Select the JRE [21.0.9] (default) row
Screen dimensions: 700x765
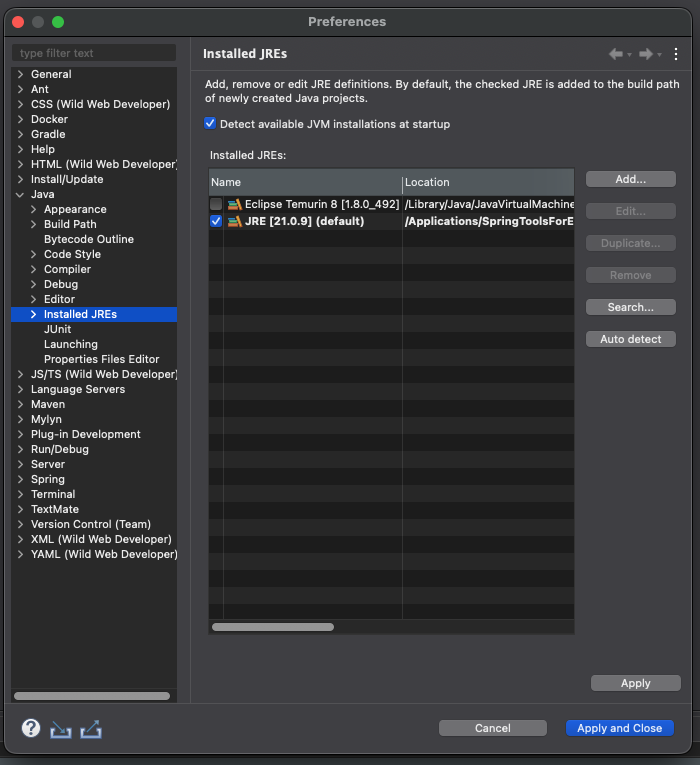391,221
